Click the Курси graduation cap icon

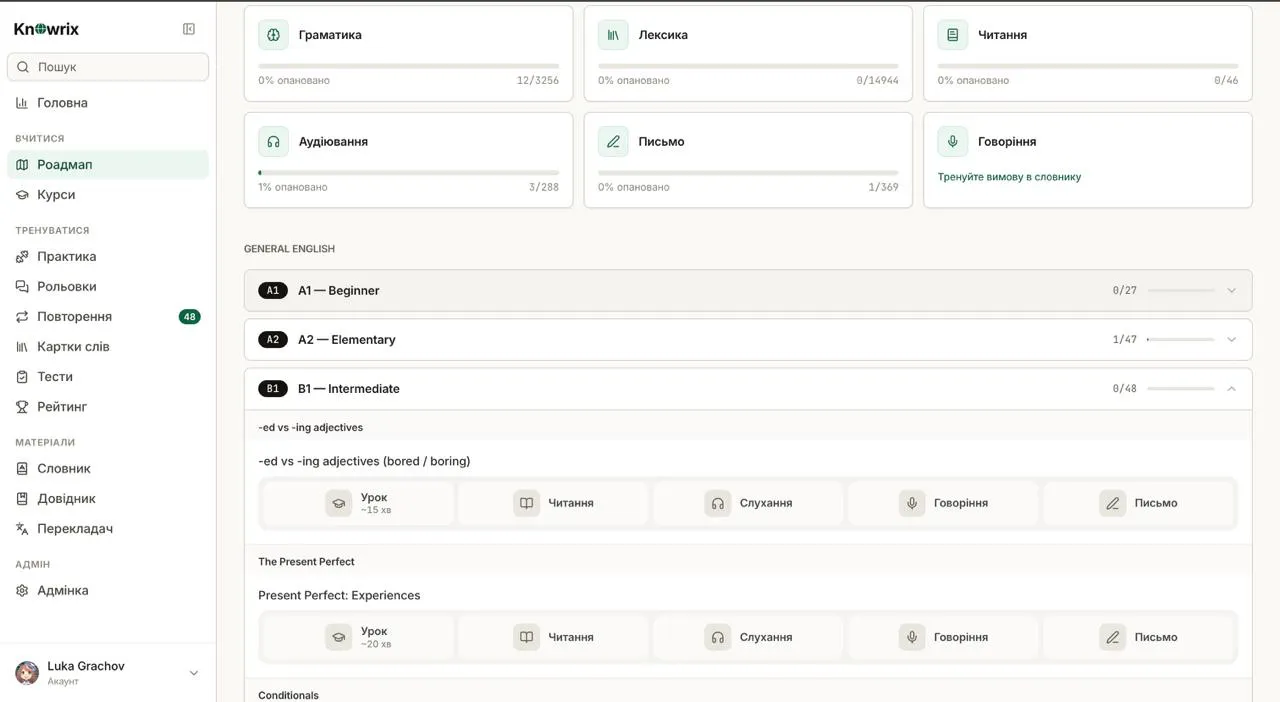22,195
